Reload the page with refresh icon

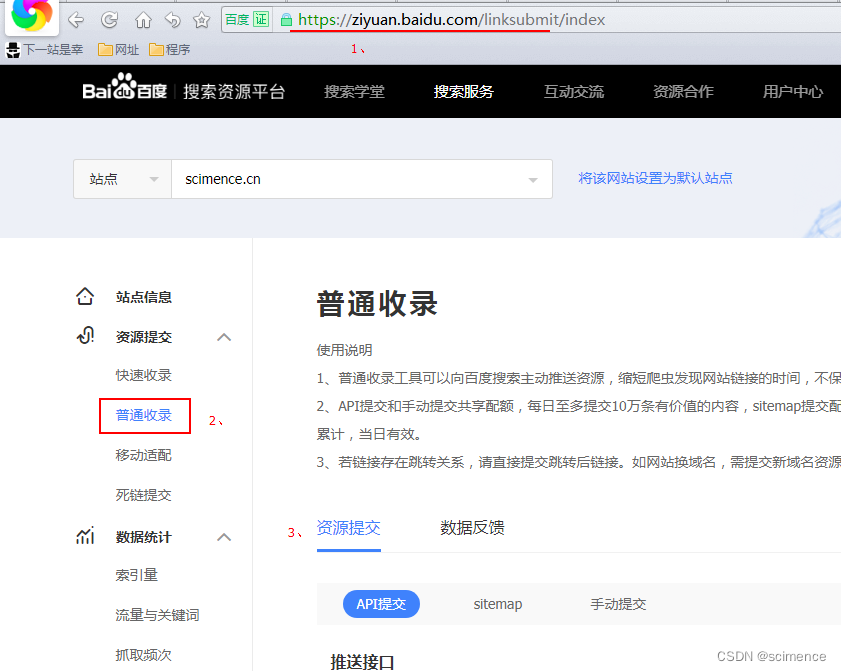pyautogui.click(x=109, y=20)
